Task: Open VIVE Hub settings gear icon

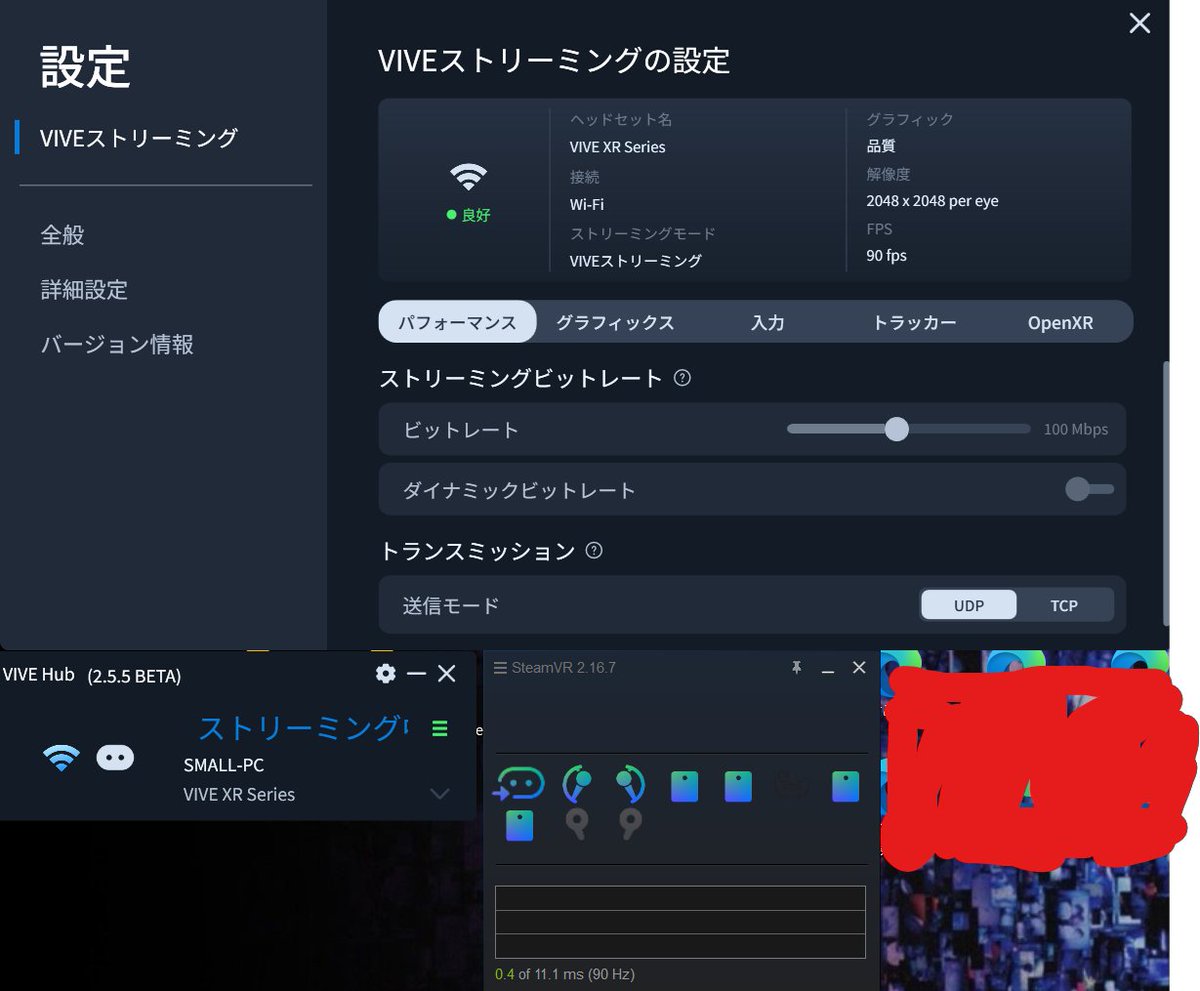Action: [386, 674]
